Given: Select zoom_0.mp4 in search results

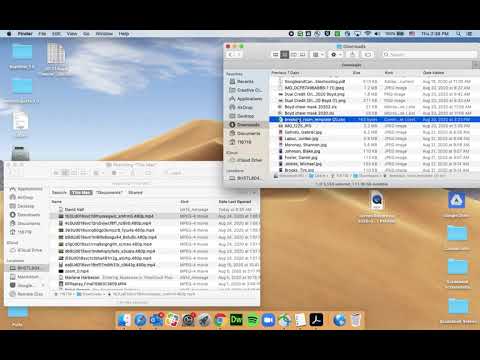Looking at the screenshot, I should [x=155, y=271].
